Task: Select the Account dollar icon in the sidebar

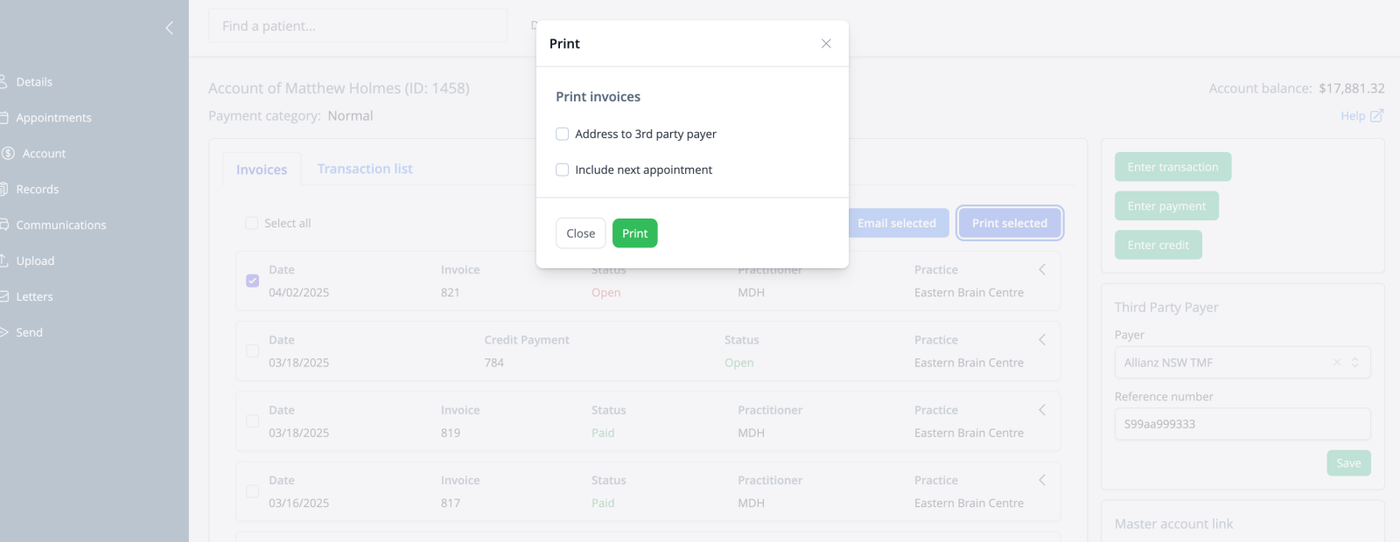Action: click(7, 154)
